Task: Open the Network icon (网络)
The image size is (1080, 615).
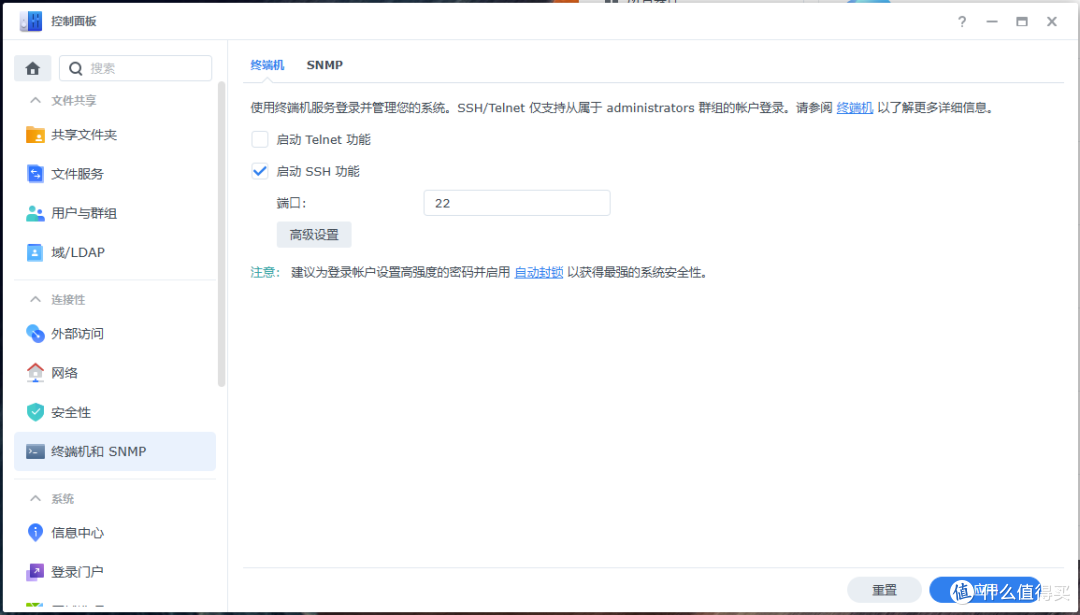Action: (35, 373)
